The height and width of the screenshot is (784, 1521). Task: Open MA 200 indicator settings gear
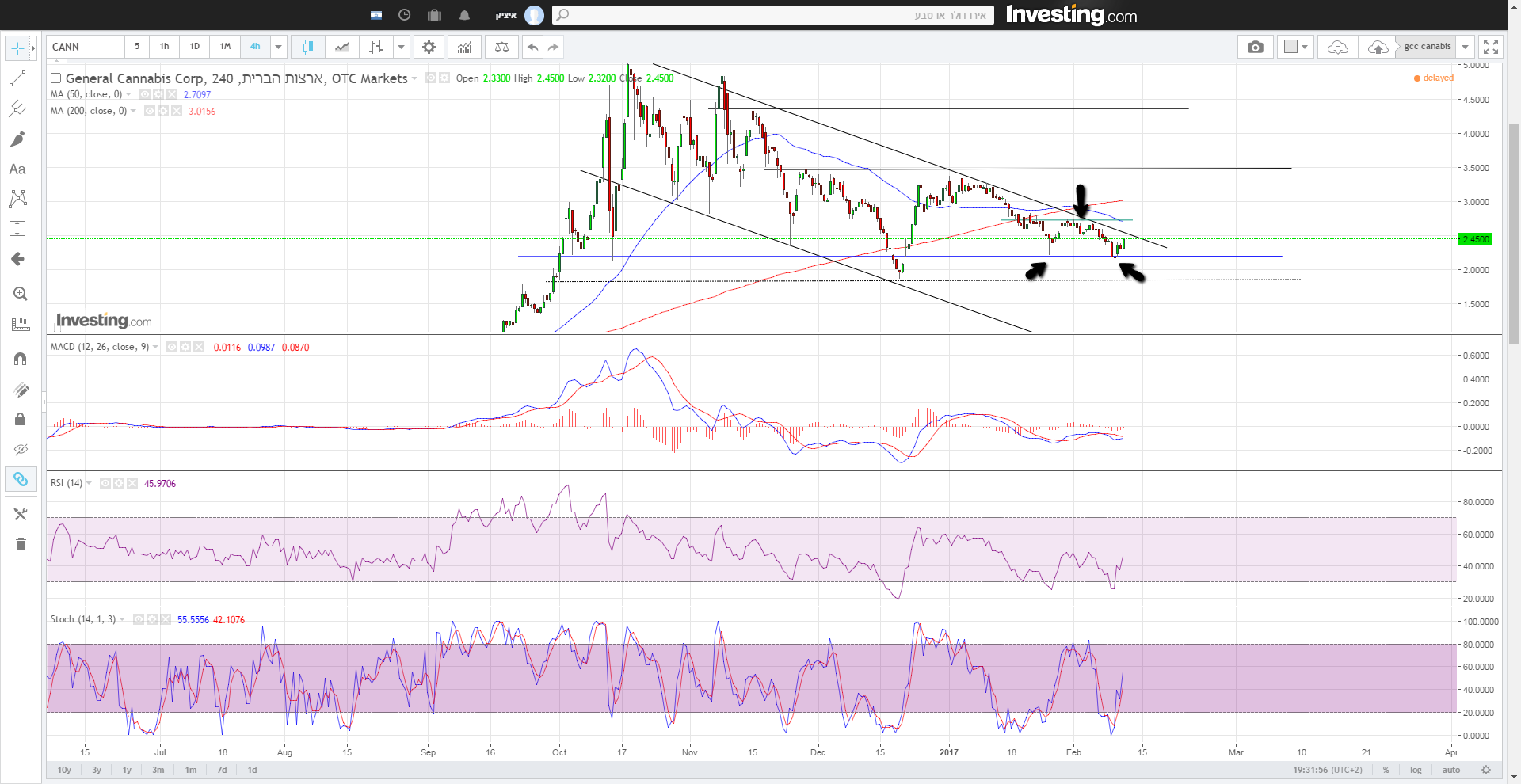coord(163,111)
